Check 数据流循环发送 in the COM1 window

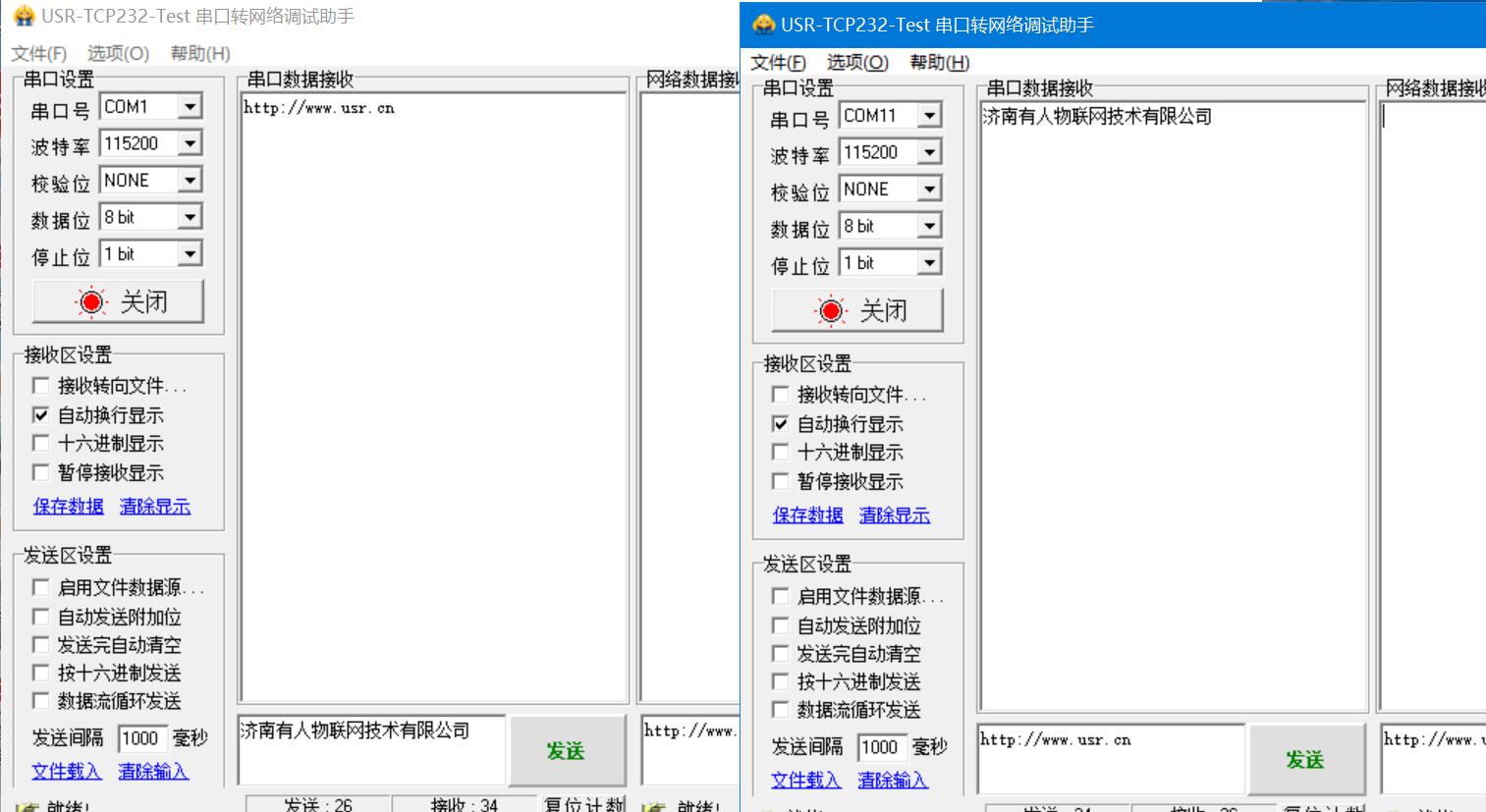click(x=41, y=701)
